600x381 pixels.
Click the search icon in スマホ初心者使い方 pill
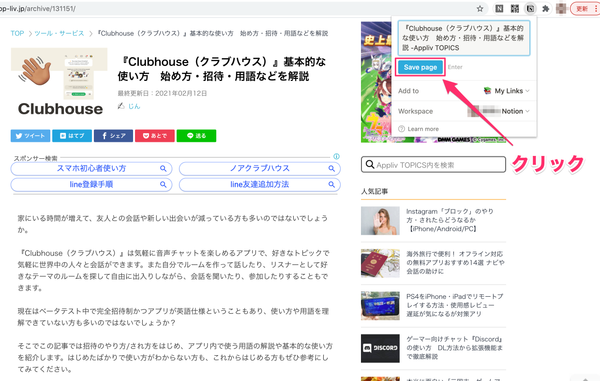tap(163, 168)
